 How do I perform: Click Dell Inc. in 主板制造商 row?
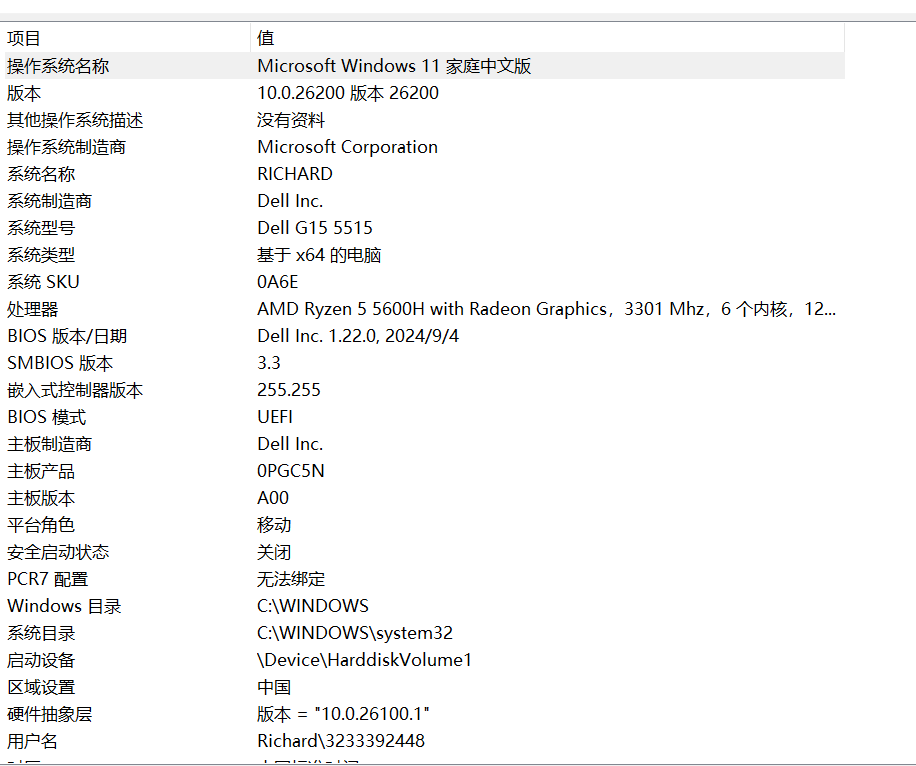pyautogui.click(x=290, y=444)
